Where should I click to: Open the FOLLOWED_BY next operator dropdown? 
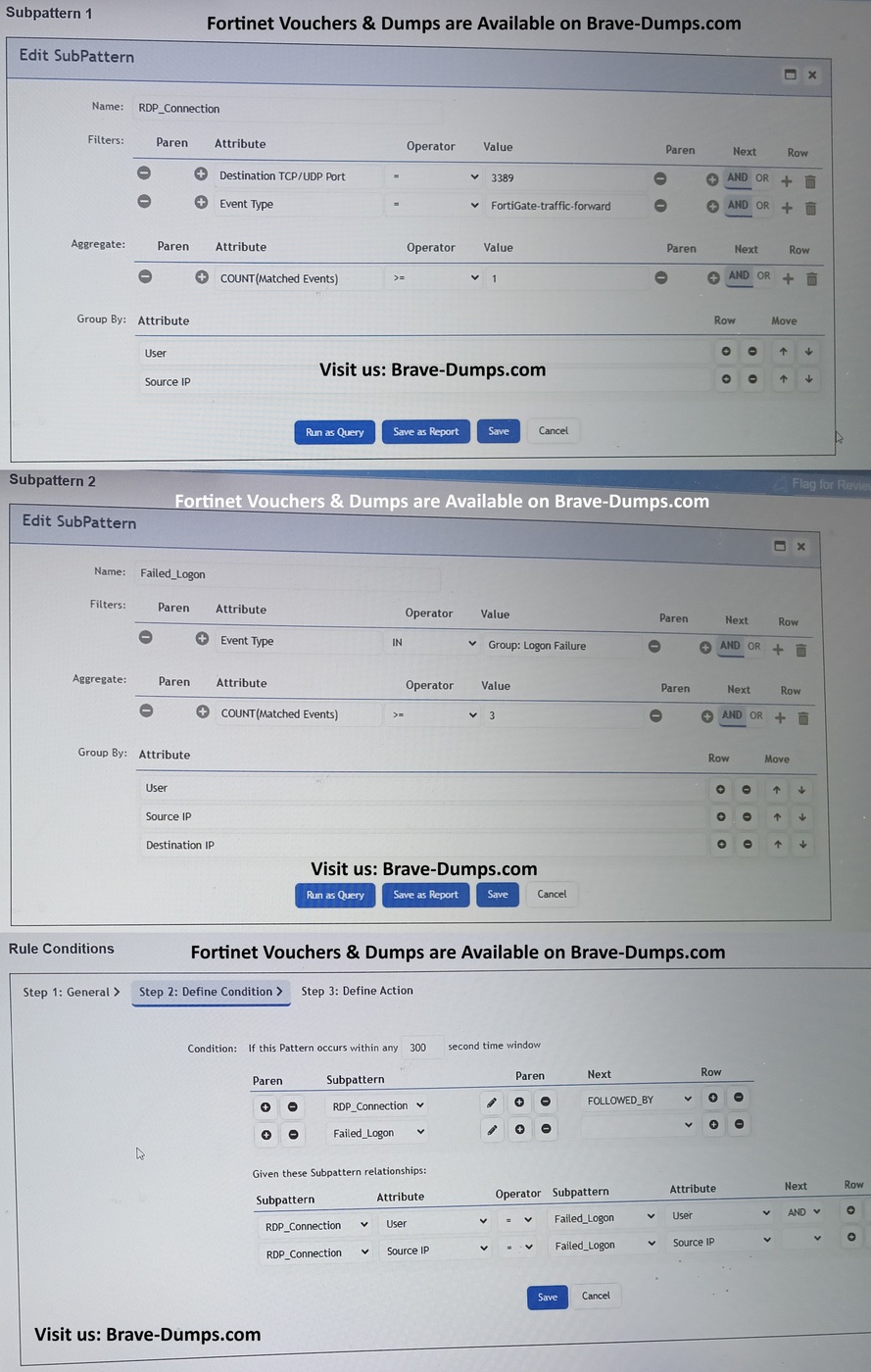coord(639,1100)
